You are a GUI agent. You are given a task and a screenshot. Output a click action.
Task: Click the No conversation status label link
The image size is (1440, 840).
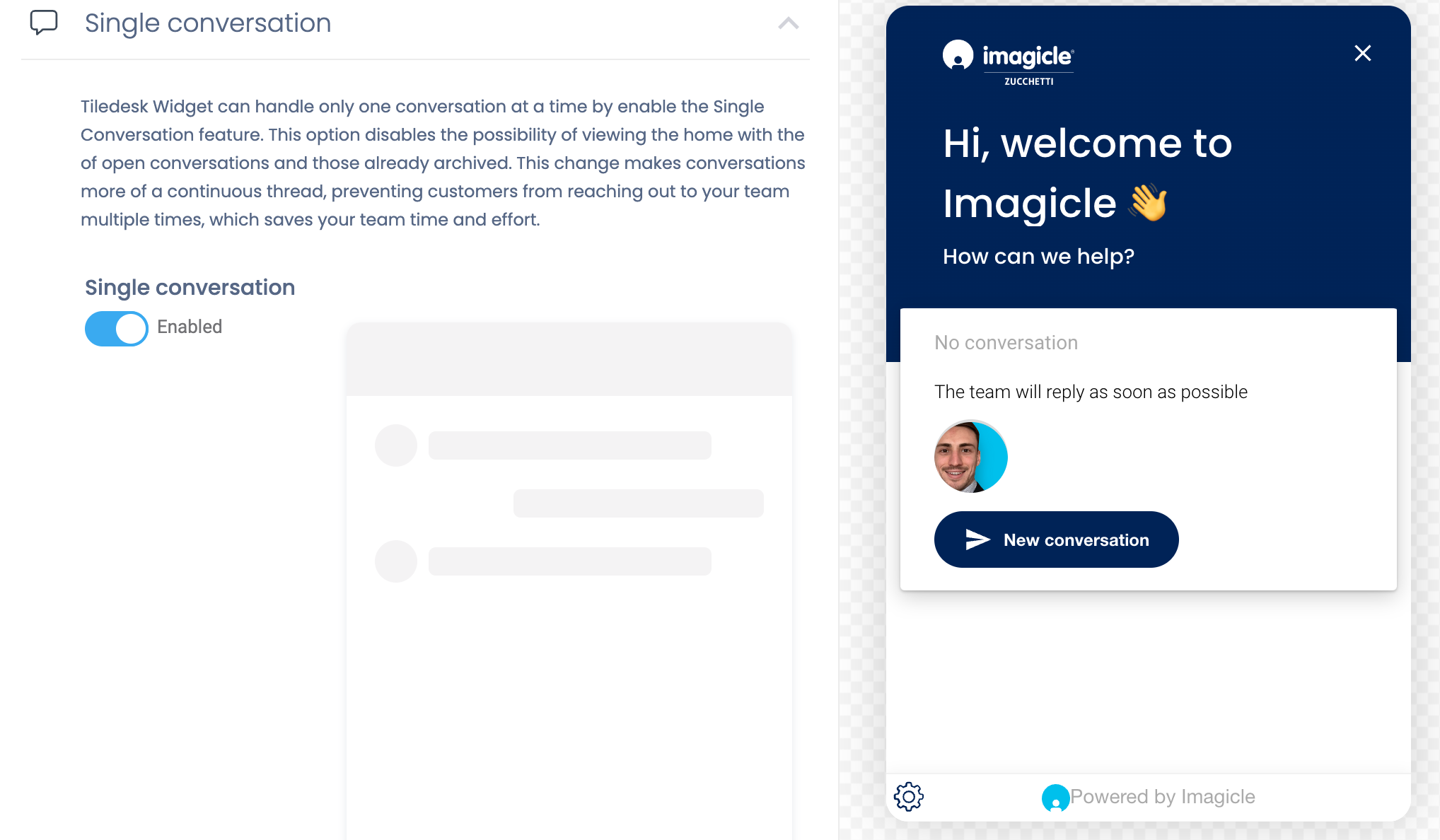tap(1005, 342)
